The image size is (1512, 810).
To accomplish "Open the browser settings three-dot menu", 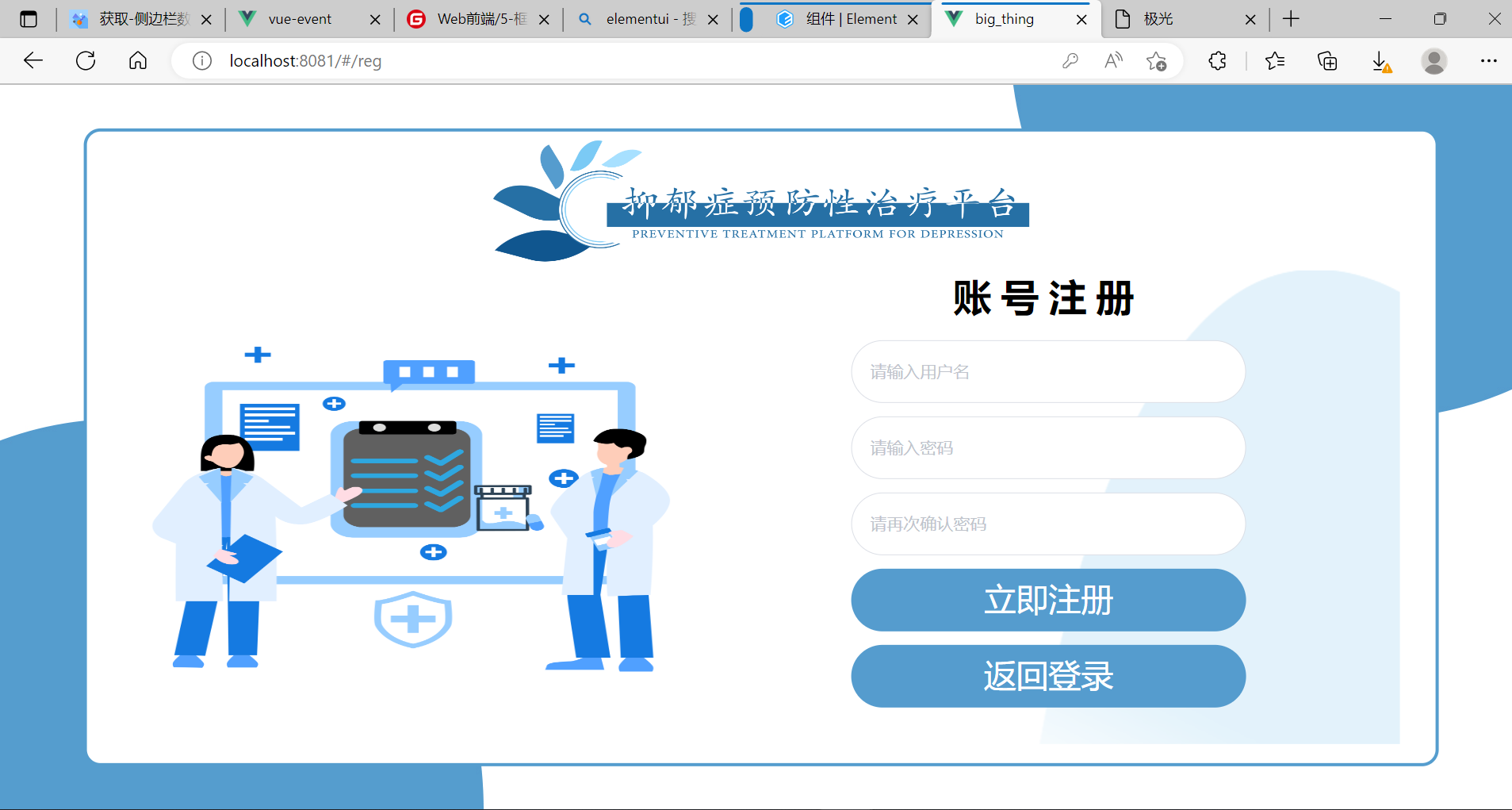I will pos(1490,60).
